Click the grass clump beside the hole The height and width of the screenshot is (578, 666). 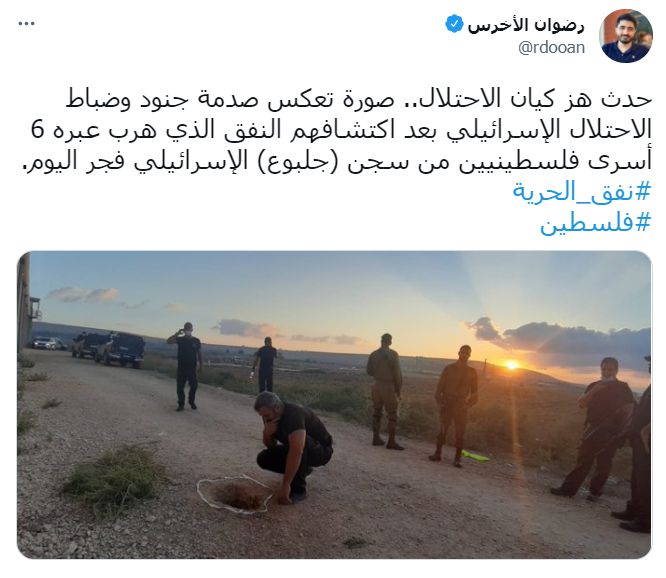tap(115, 475)
